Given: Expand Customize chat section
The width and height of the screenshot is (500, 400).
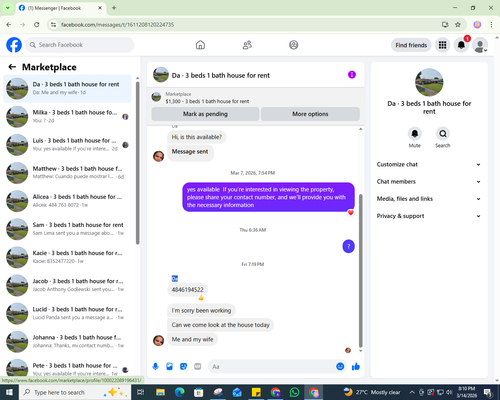Looking at the screenshot, I should (x=429, y=164).
